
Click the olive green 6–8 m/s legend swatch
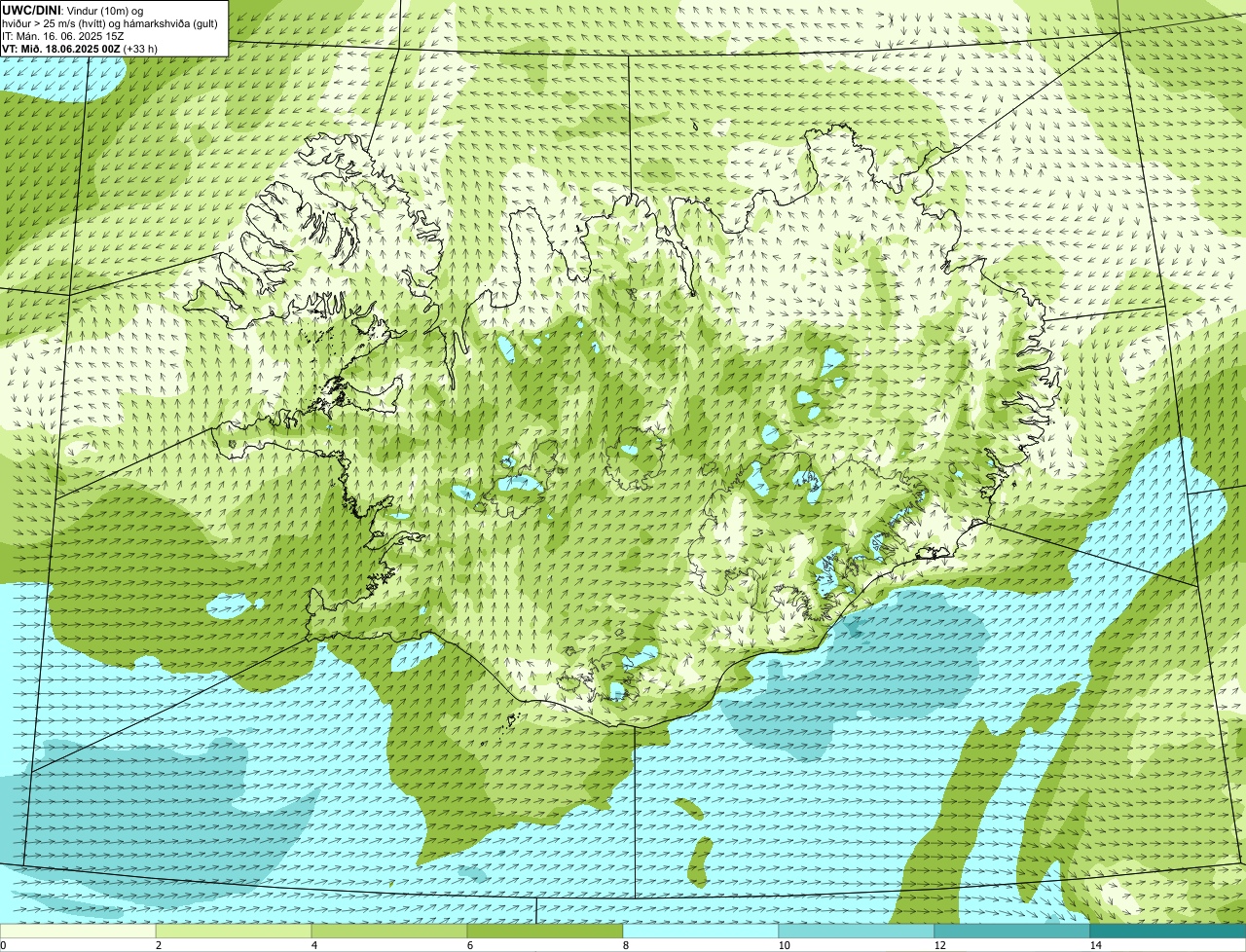(545, 931)
